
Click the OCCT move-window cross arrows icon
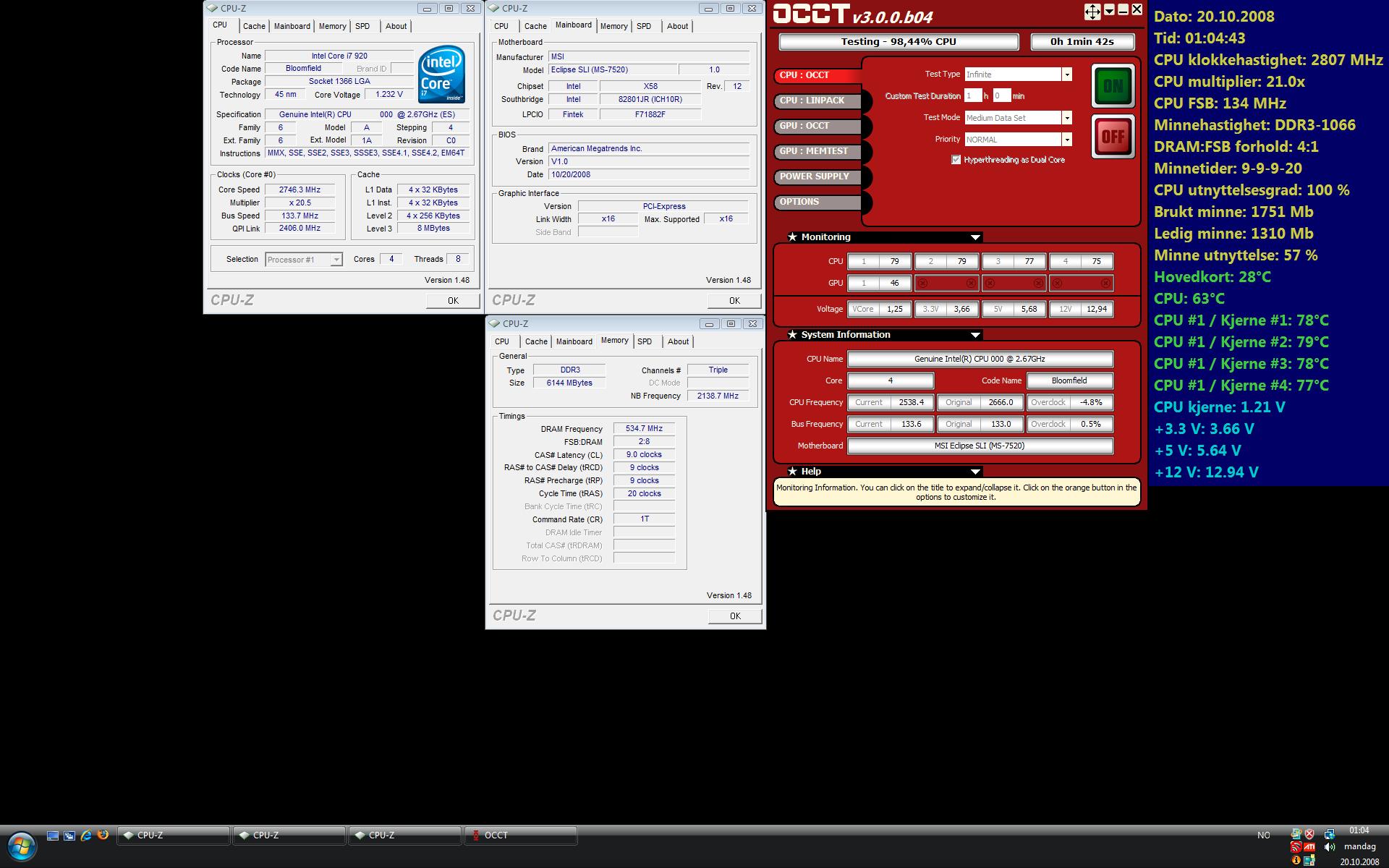[1092, 11]
